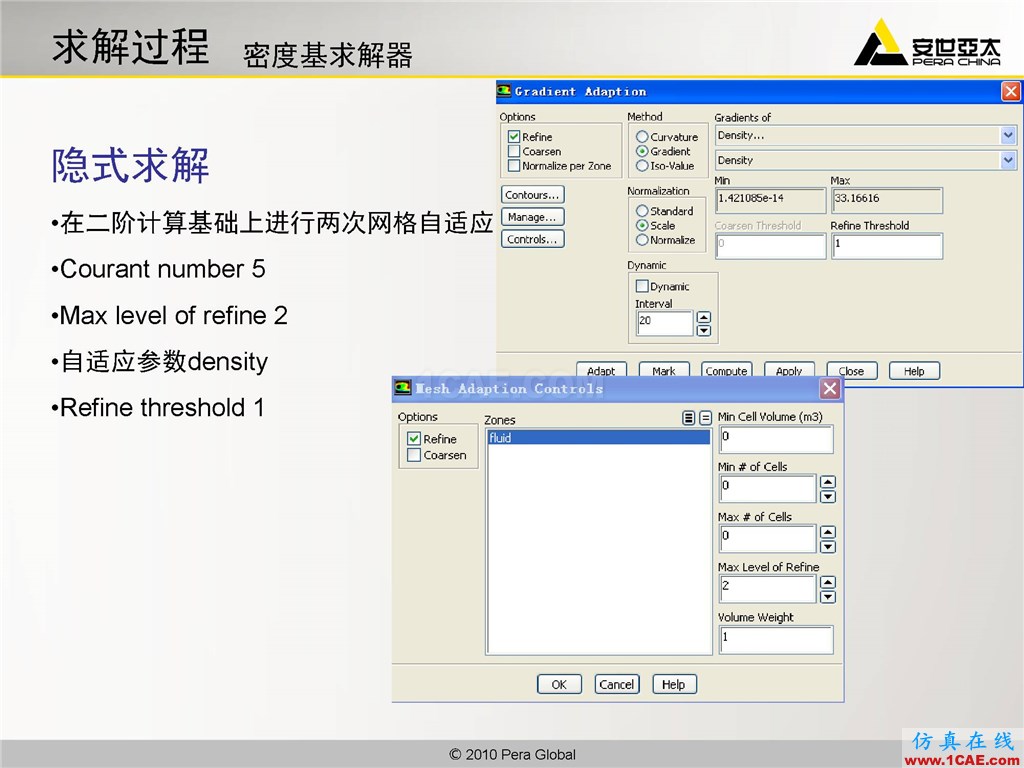Click the Coarsen Threshold field
This screenshot has width=1024, height=768.
pos(771,246)
